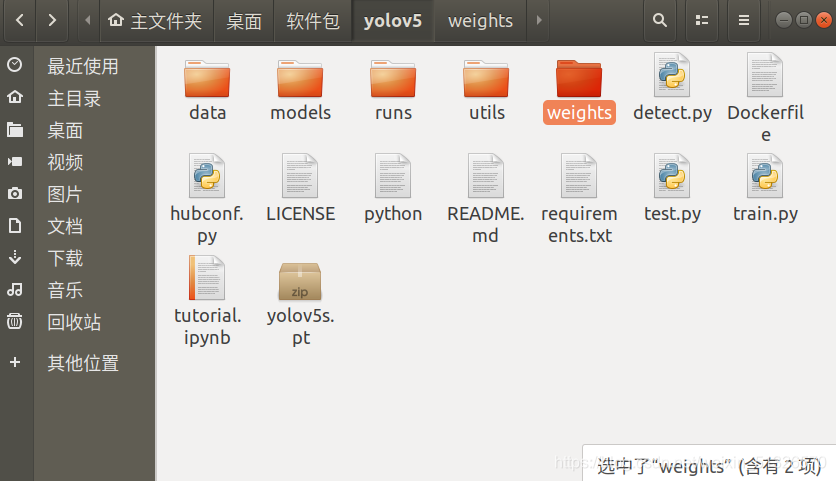
Task: Open 音乐 music in sidebar
Action: click(65, 290)
